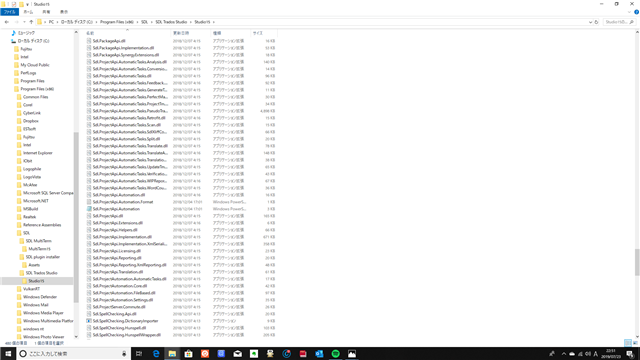This screenshot has width=640, height=360.
Task: Select file Sdl.PackageApi.Implementation.dll
Action: click(123, 48)
